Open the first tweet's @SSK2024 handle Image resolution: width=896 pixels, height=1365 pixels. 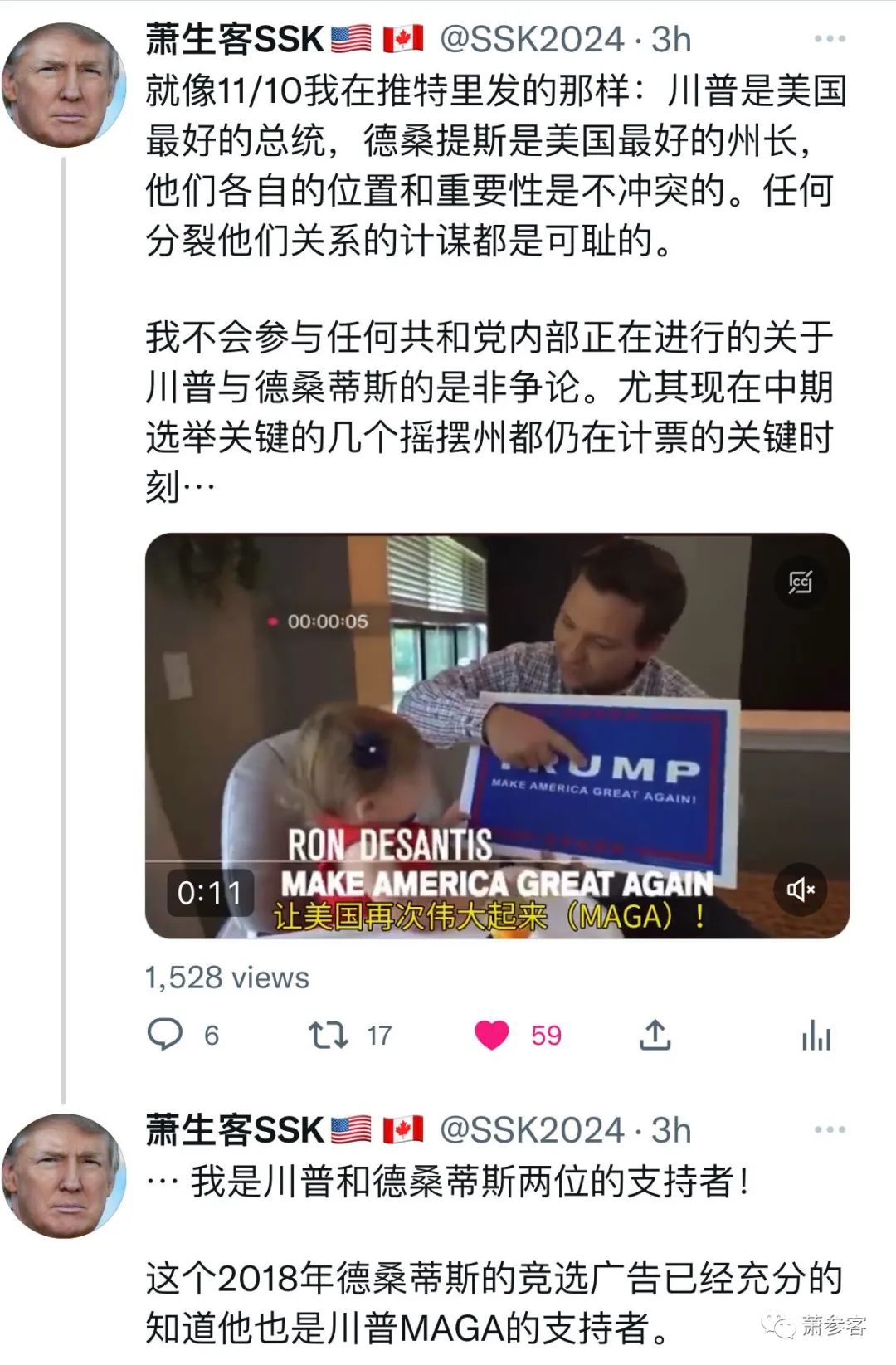[x=532, y=39]
